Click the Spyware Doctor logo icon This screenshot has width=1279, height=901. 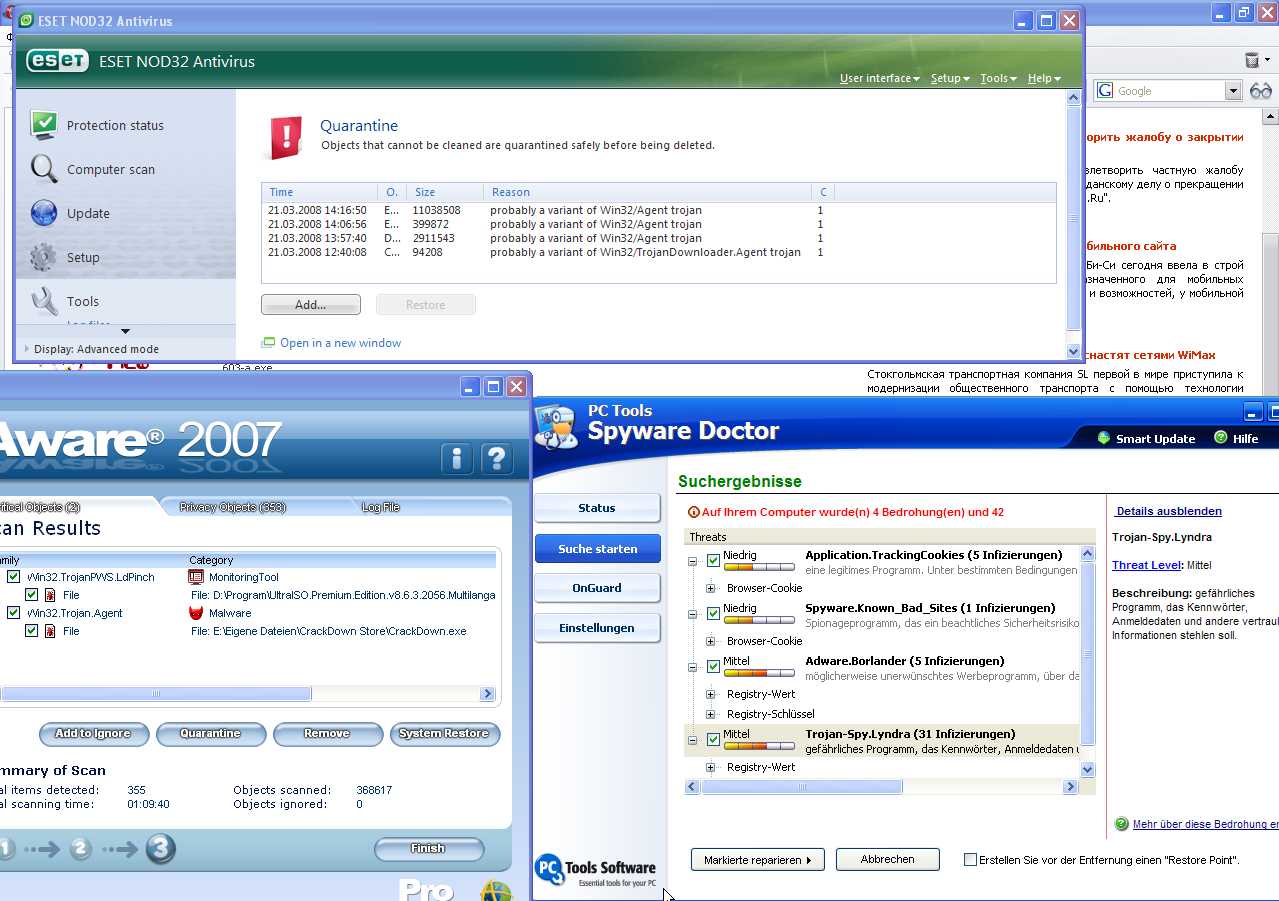click(x=556, y=427)
